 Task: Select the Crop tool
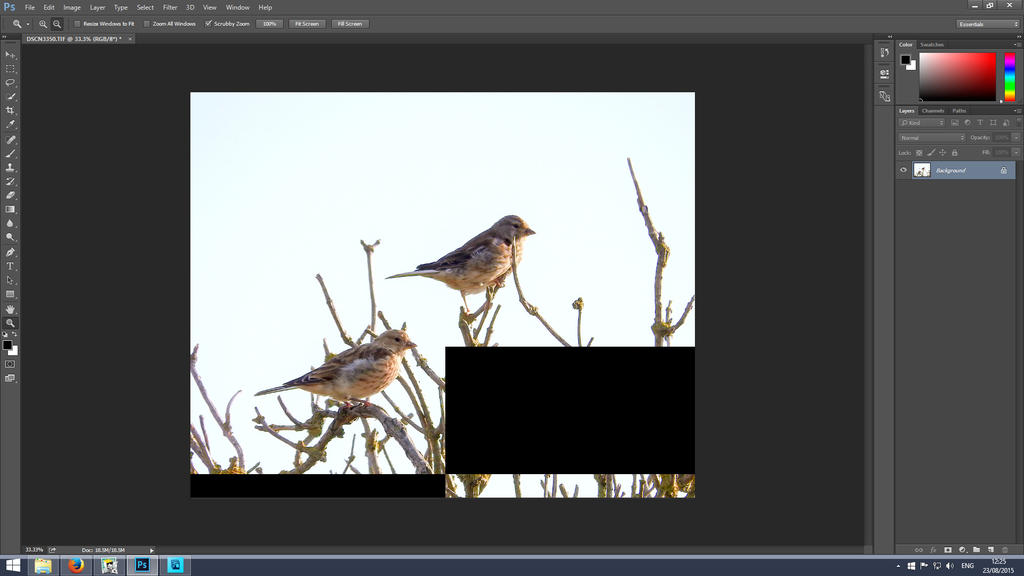click(11, 110)
